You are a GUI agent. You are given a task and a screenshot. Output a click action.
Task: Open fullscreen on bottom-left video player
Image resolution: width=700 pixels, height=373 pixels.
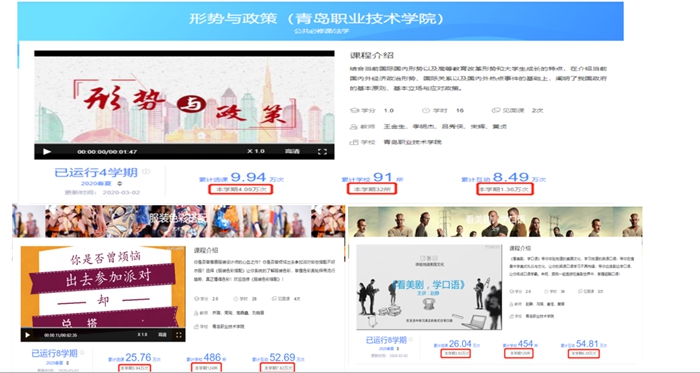coord(179,335)
